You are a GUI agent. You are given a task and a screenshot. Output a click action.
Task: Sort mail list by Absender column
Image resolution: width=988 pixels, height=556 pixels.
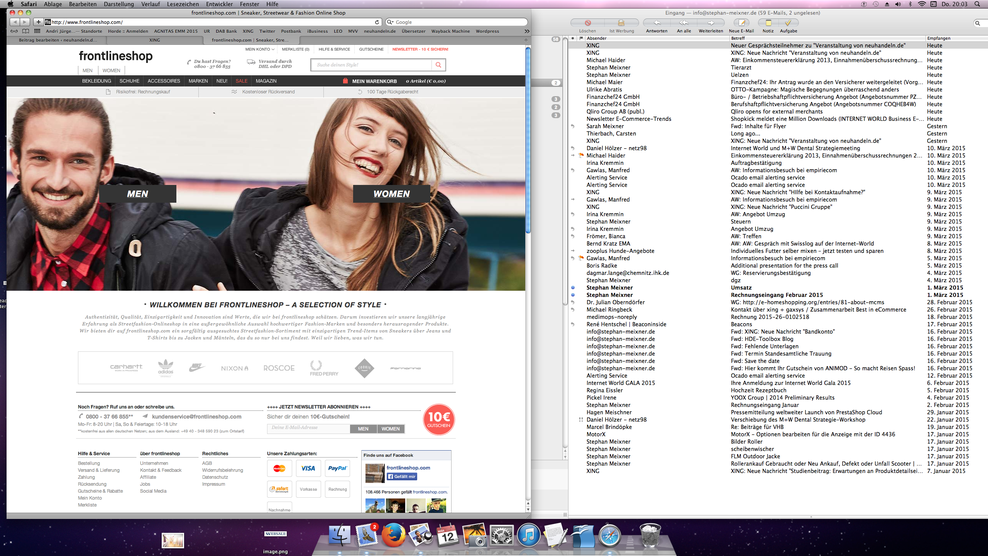655,38
